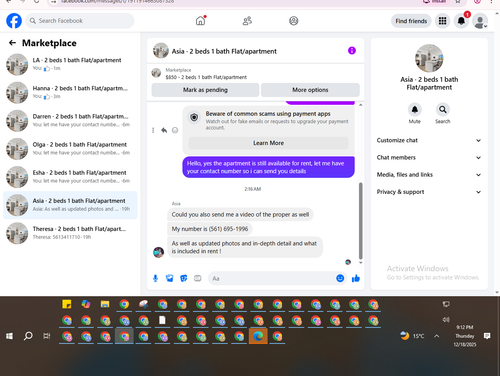Open Asia listing thumbnail in right panel

point(429,58)
